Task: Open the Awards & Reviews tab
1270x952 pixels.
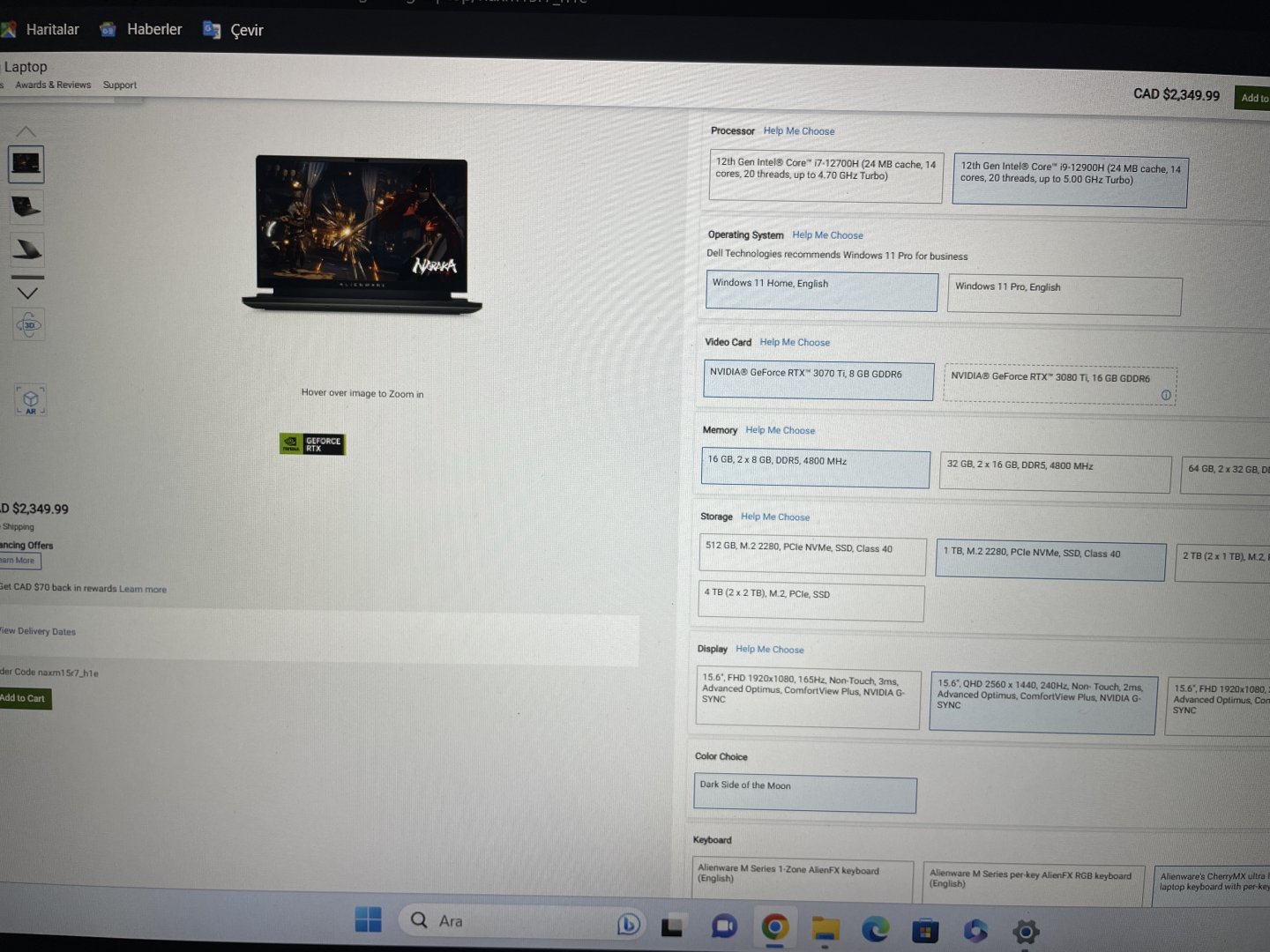Action: [53, 85]
